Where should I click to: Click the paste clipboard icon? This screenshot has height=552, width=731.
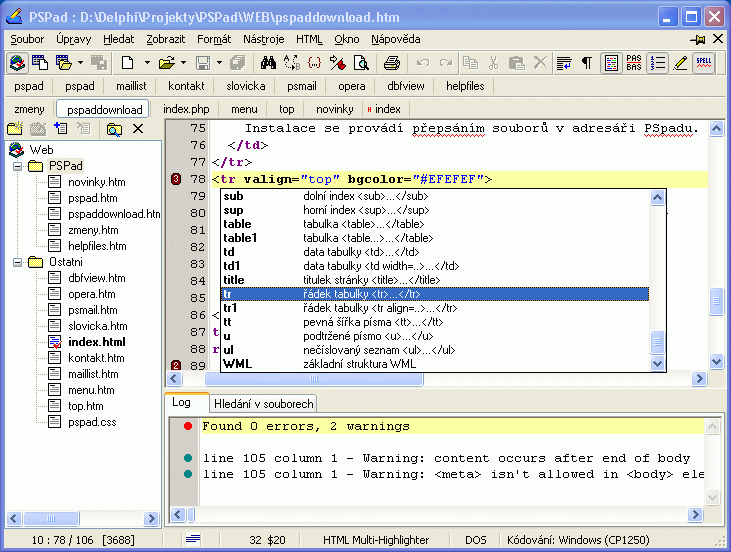(x=517, y=62)
